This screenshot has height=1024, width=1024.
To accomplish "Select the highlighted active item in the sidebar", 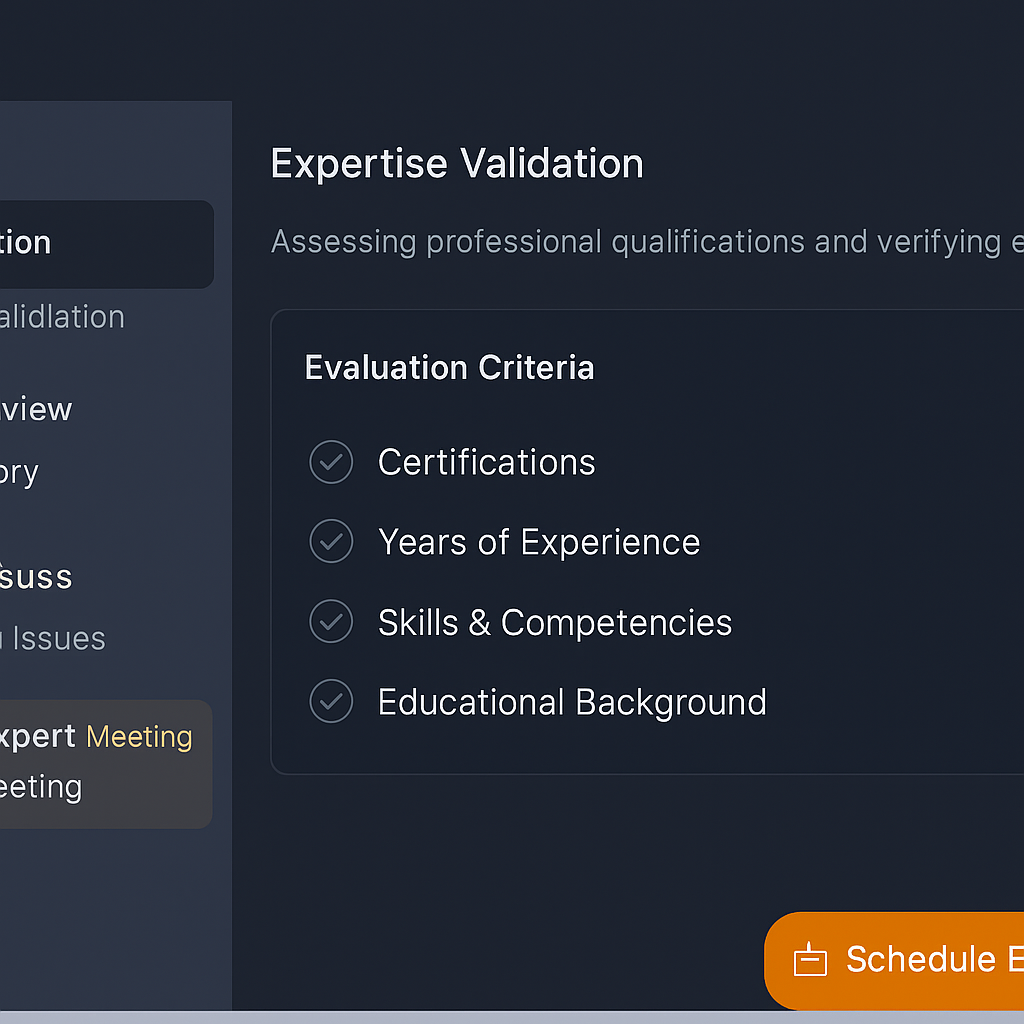I will (x=100, y=243).
